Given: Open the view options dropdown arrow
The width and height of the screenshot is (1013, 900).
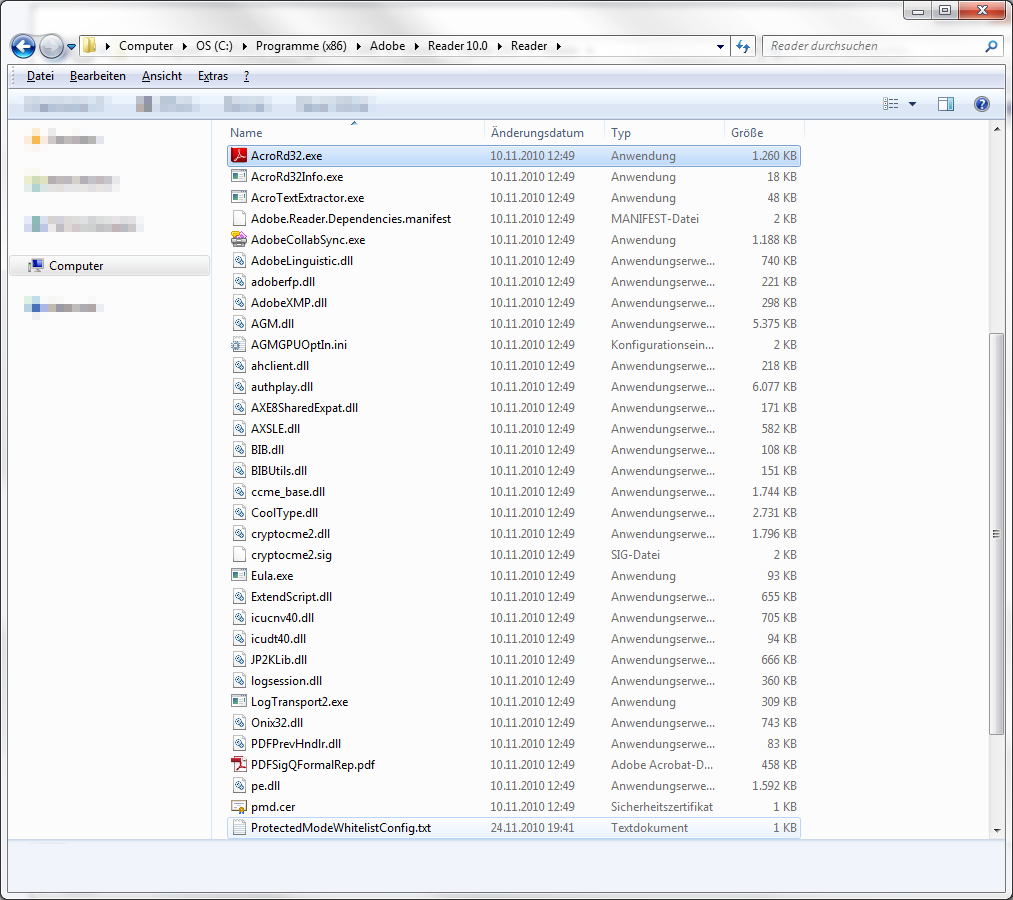Looking at the screenshot, I should coord(912,104).
